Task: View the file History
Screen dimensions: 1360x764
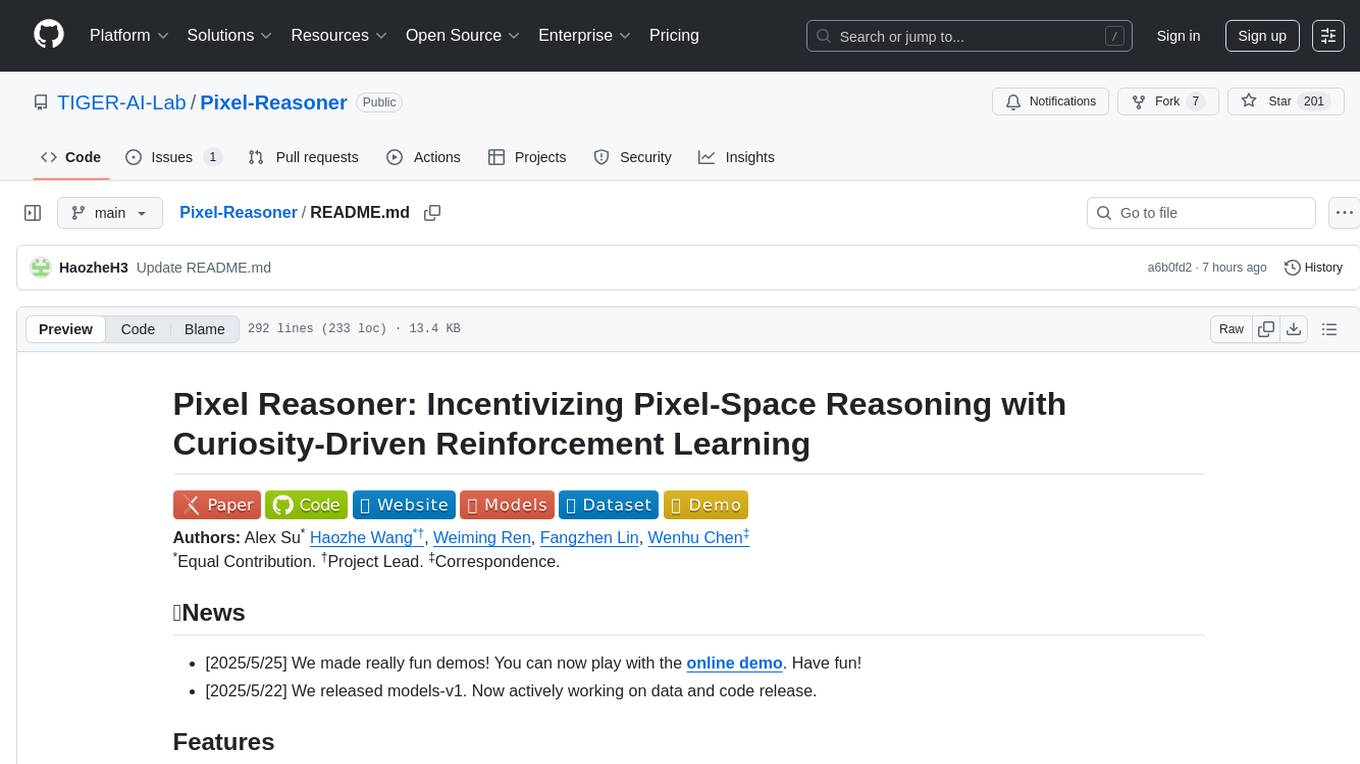Action: click(x=1313, y=267)
